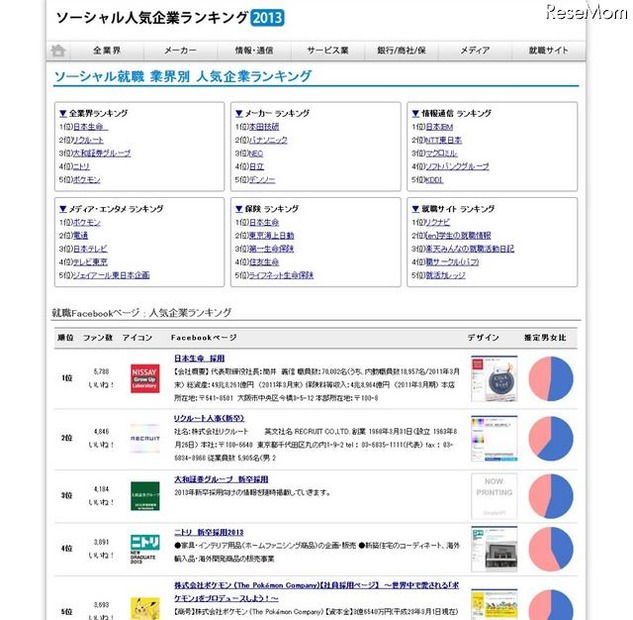Open ソフトバンクグループ link
Image resolution: width=633 pixels, height=620 pixels.
click(457, 167)
